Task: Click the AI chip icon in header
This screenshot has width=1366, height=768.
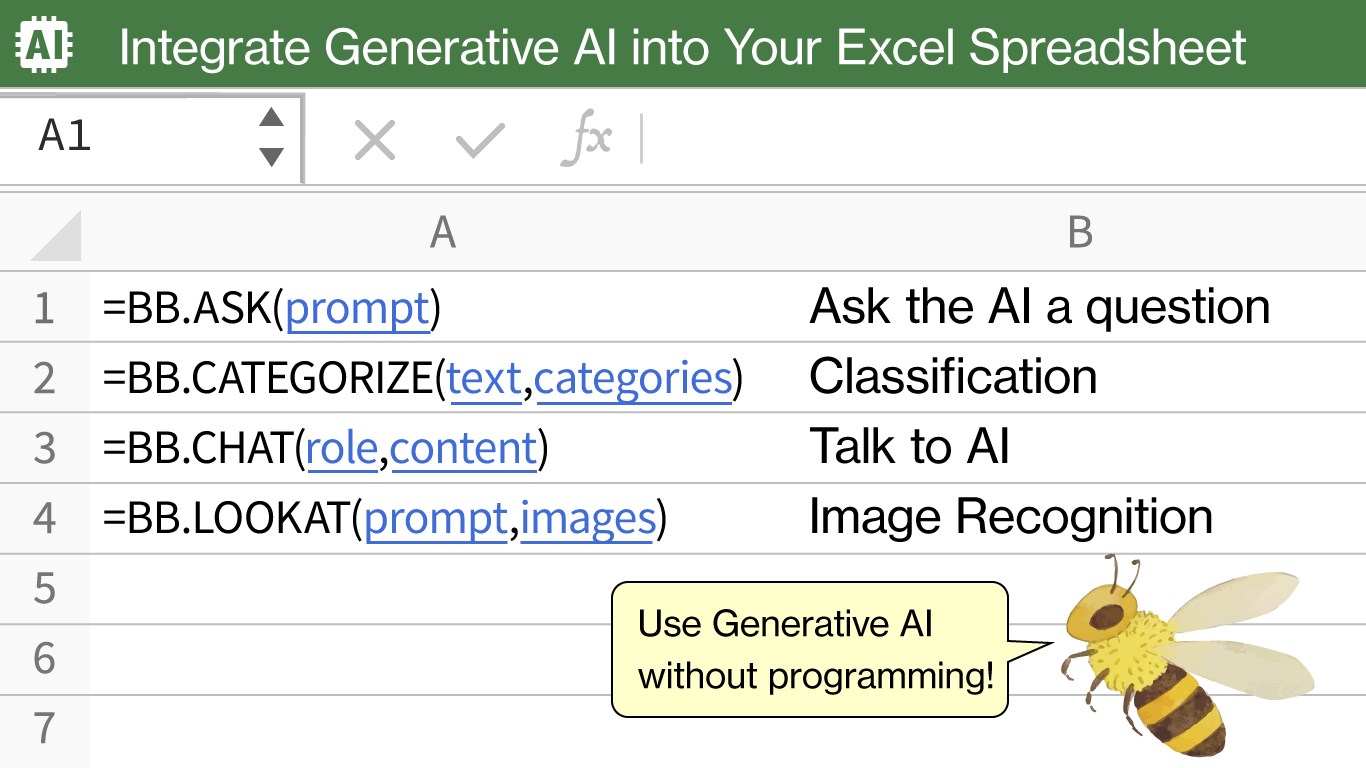Action: 45,44
